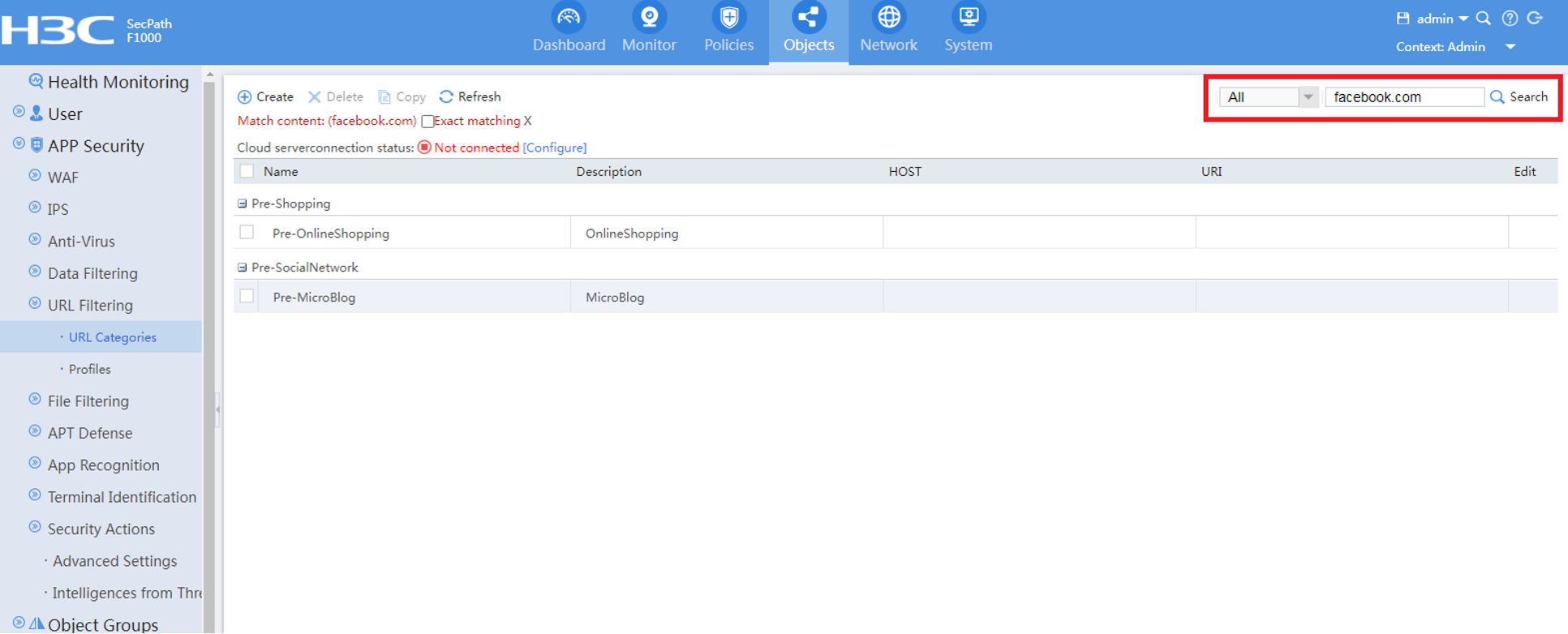Open Advanced Settings in sidebar
1568x634 pixels.
114,561
